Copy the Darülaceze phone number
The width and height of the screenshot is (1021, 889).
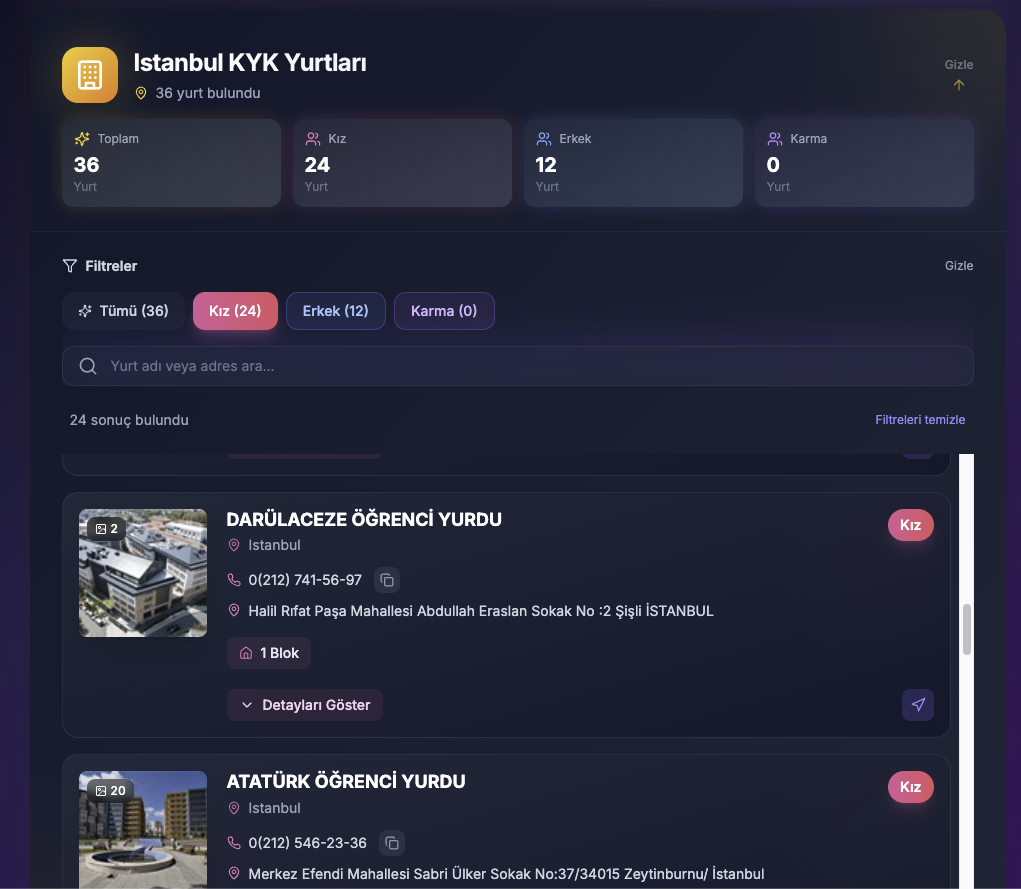(x=387, y=580)
